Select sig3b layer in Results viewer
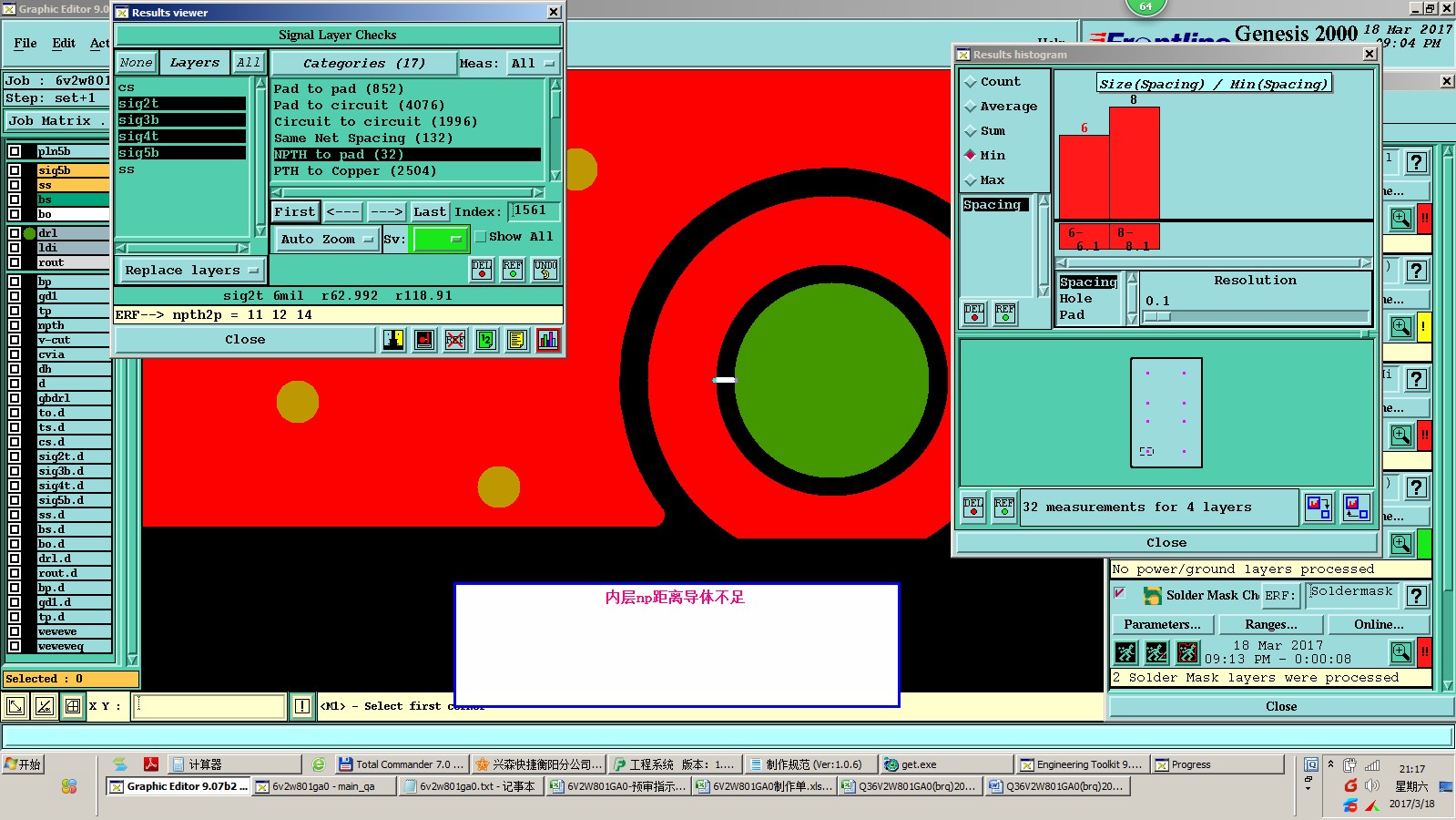This screenshot has width=1456, height=820. [181, 120]
